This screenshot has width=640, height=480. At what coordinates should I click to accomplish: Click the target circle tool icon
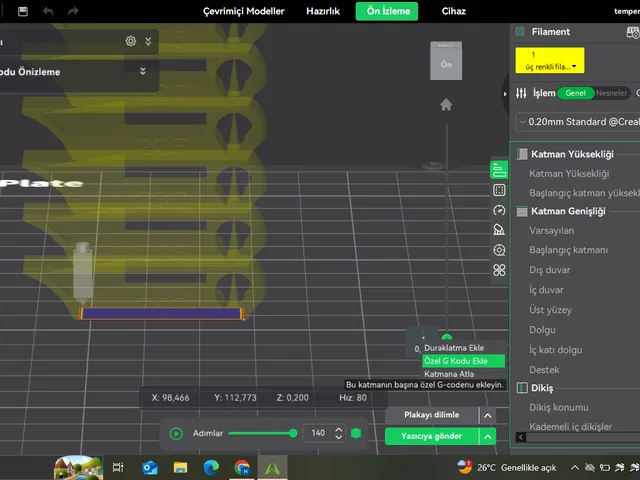pos(499,250)
